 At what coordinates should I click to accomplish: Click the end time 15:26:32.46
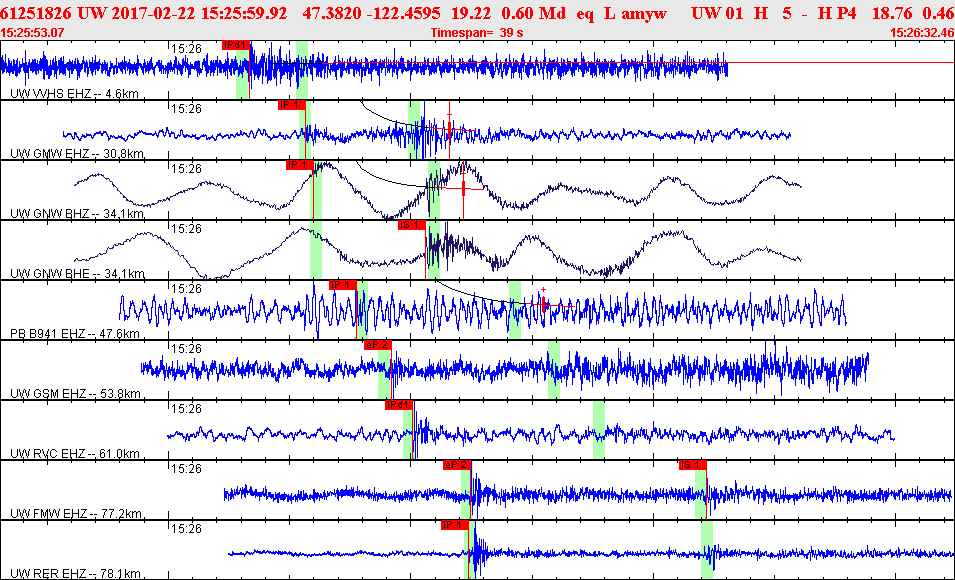[922, 33]
